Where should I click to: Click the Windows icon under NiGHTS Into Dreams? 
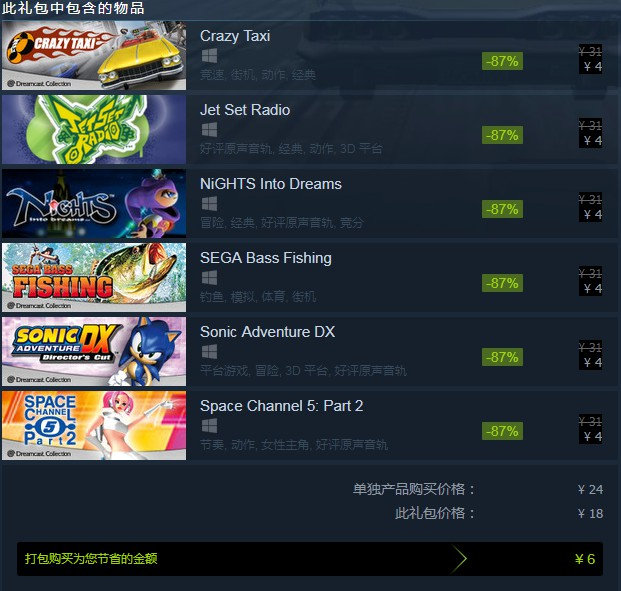click(x=209, y=204)
